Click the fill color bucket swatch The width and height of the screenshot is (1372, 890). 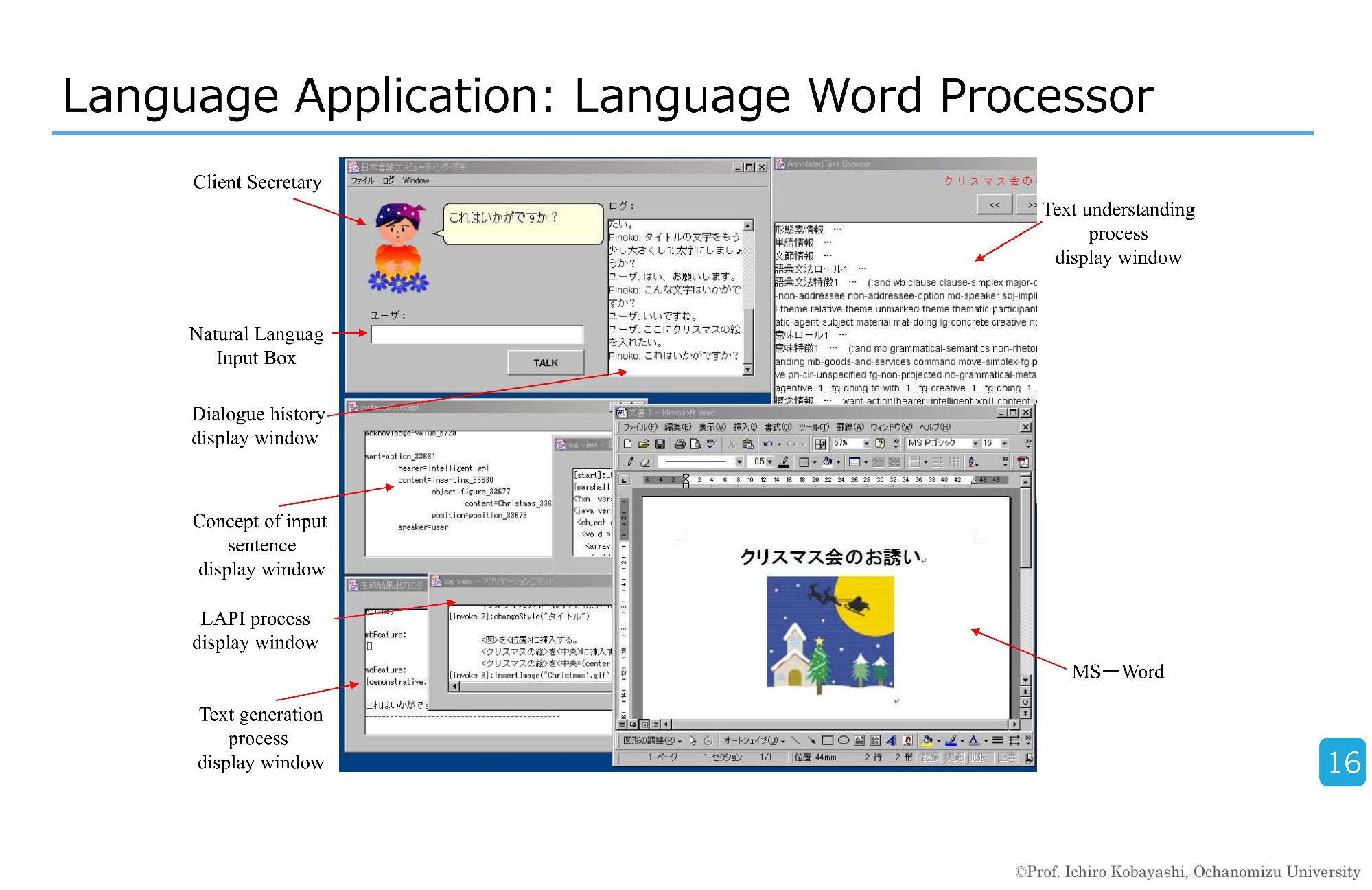pyautogui.click(x=927, y=740)
